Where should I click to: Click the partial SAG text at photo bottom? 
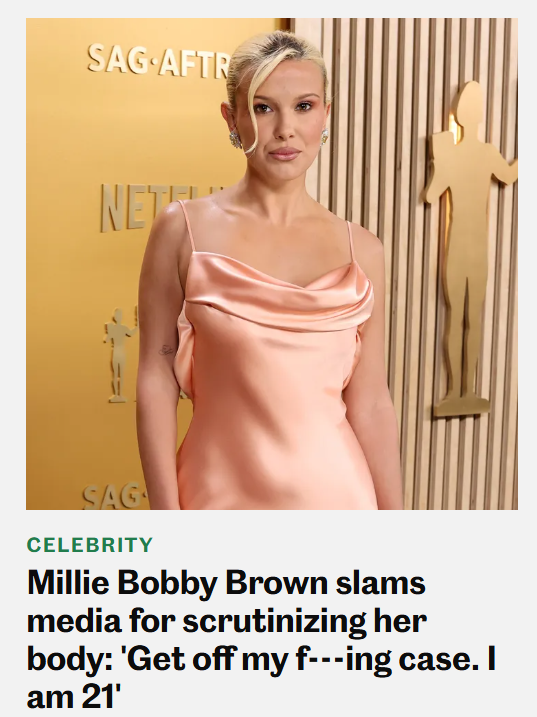(114, 497)
